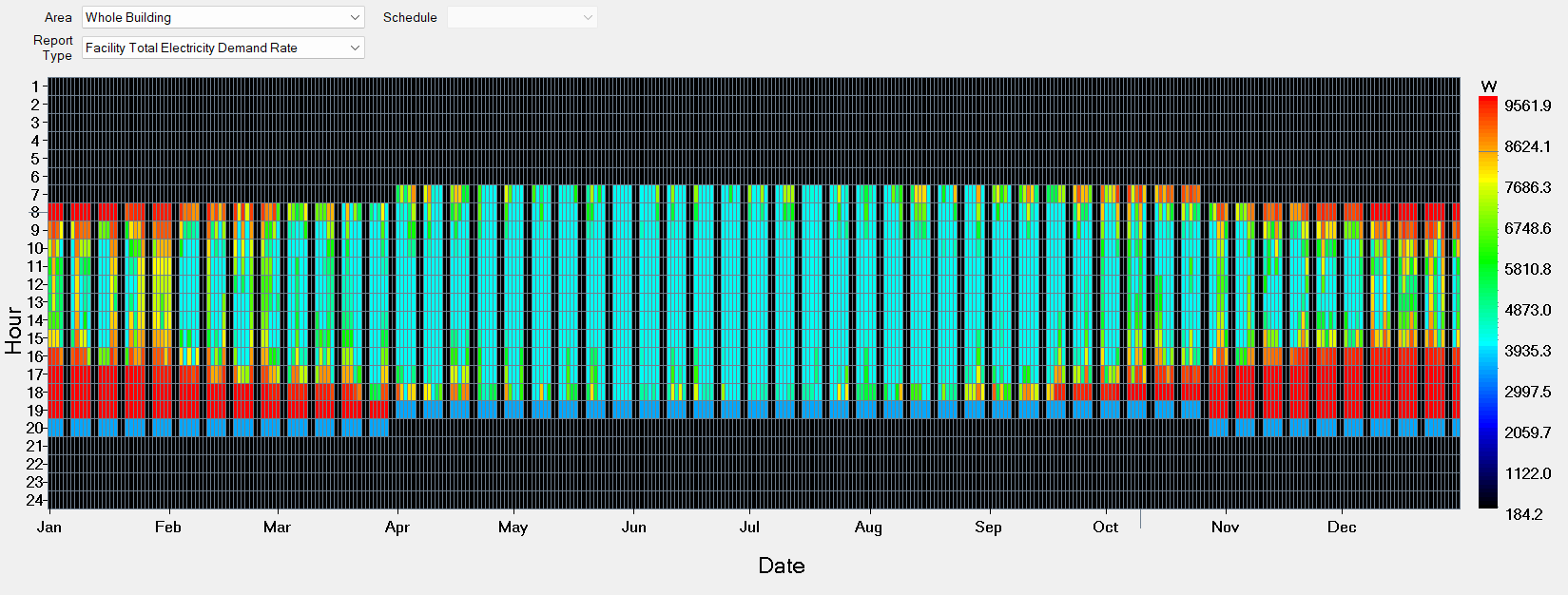This screenshot has width=1568, height=595.
Task: Click the 4873.0 legend value
Action: click(1527, 311)
